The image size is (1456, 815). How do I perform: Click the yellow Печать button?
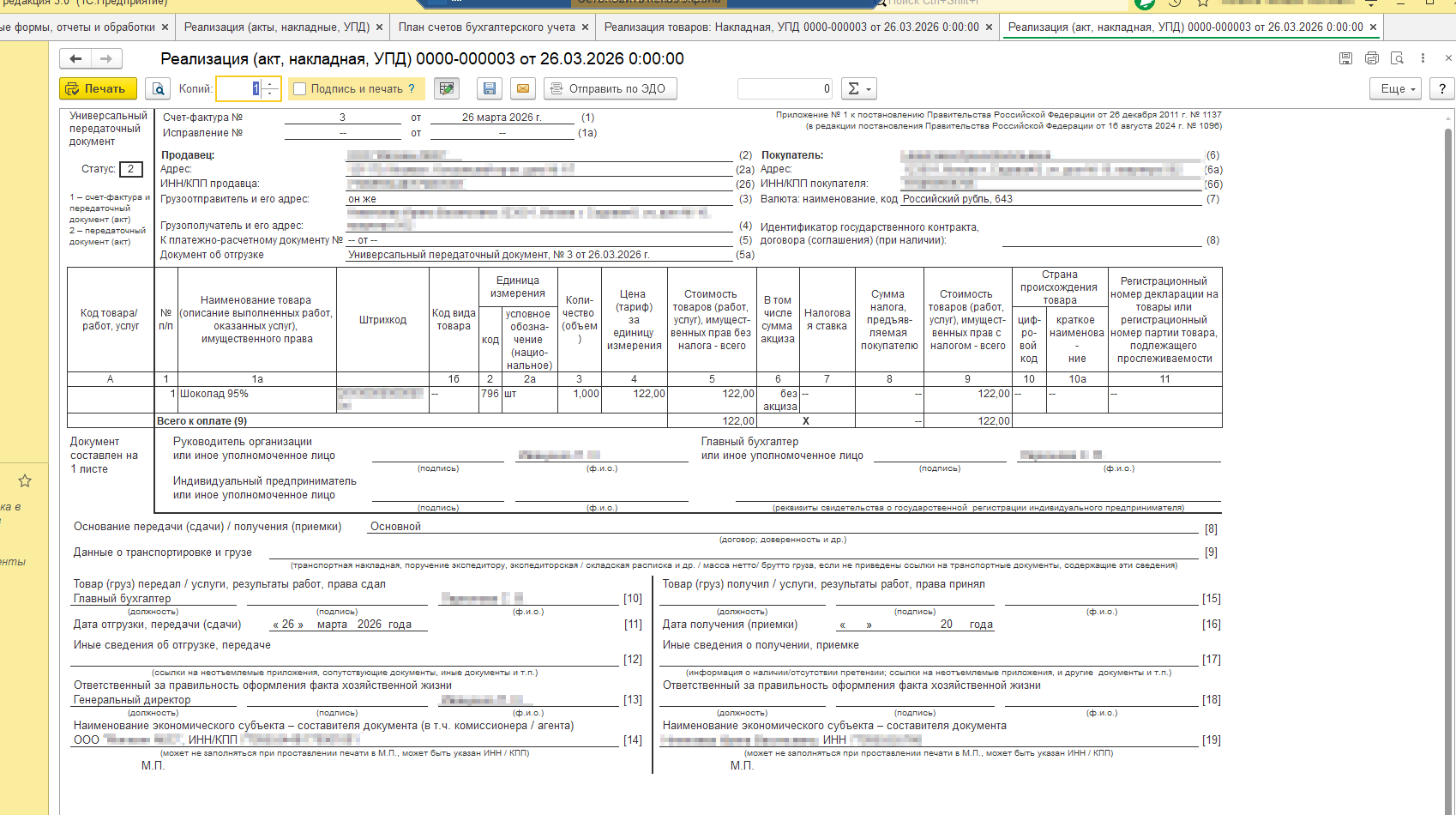pyautogui.click(x=98, y=88)
